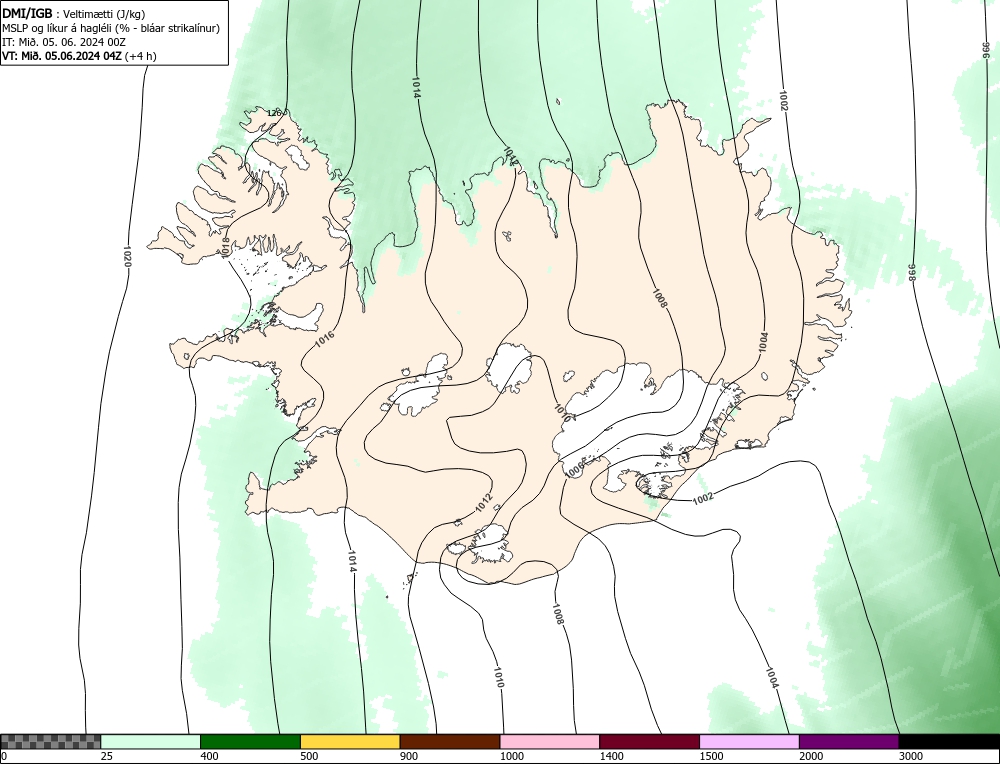The height and width of the screenshot is (764, 1000).
Task: Click the legend value 500
Action: [x=309, y=756]
